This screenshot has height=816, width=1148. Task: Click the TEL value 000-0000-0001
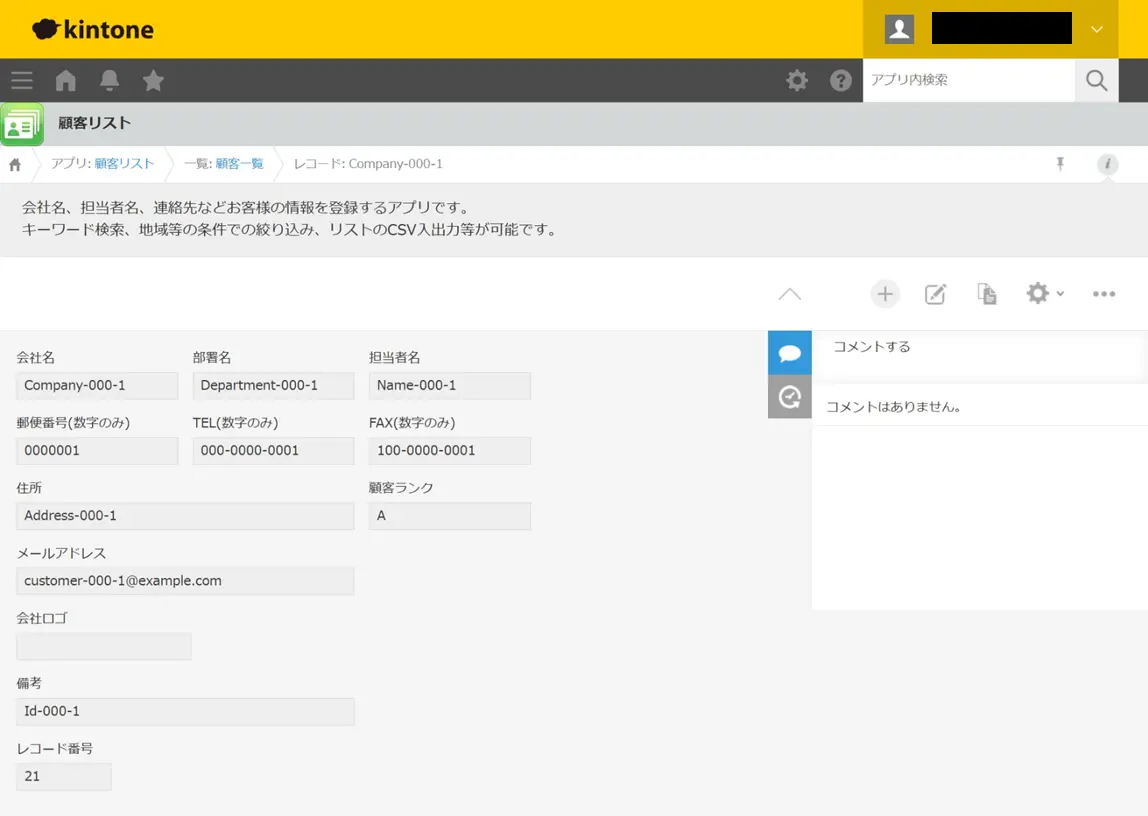[x=273, y=451]
